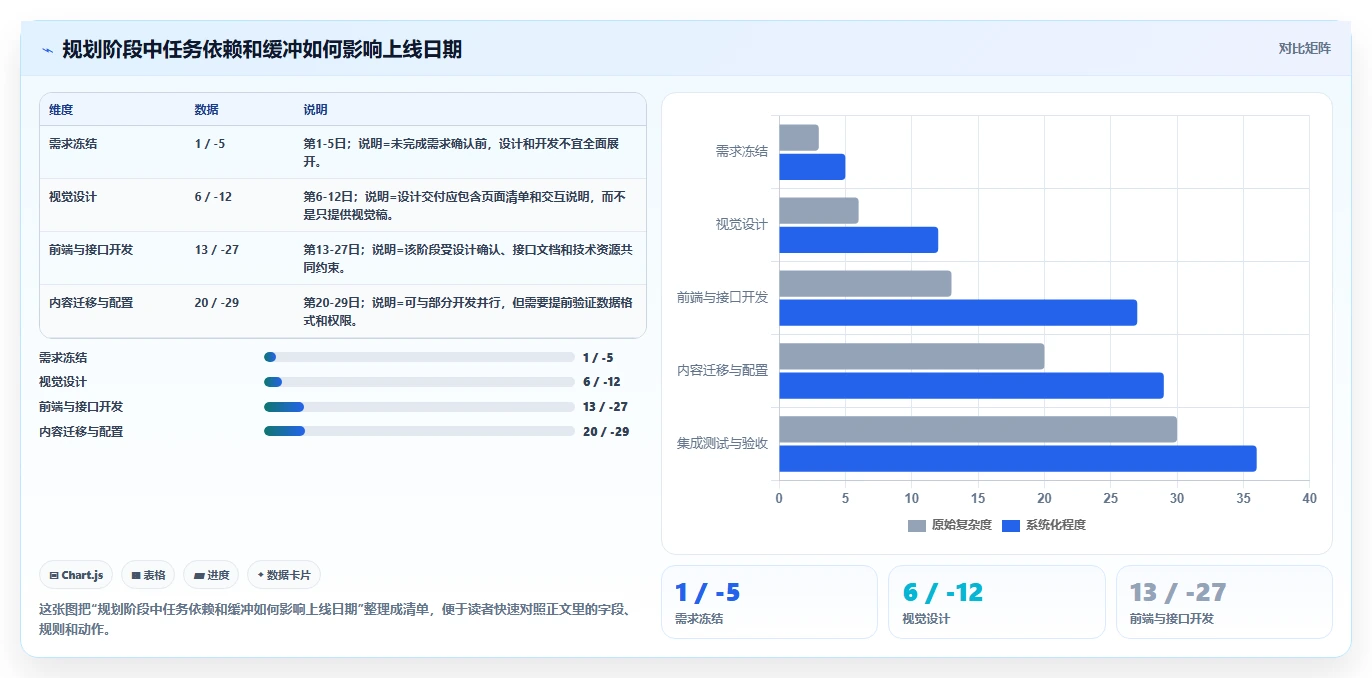Viewport: 1372px width, 678px height.
Task: Click the blue bar for 视觉设计 in chart
Action: (x=858, y=240)
